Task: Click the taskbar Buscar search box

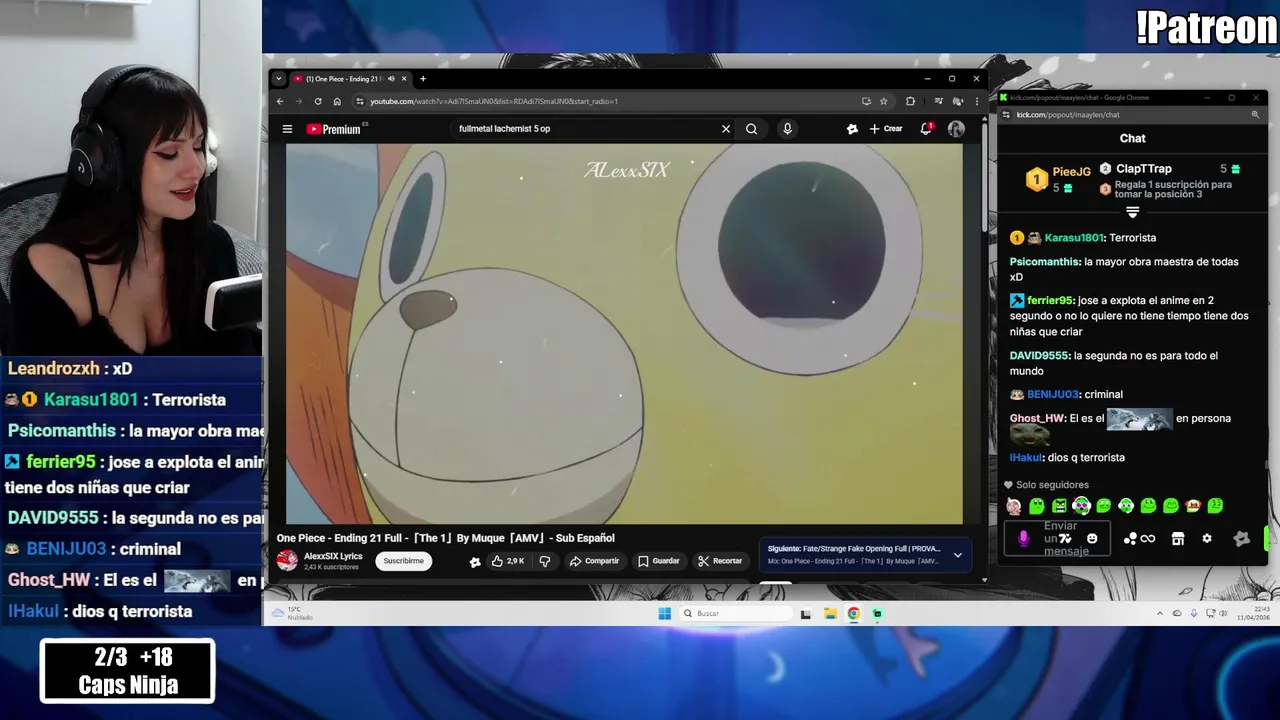Action: coord(736,613)
